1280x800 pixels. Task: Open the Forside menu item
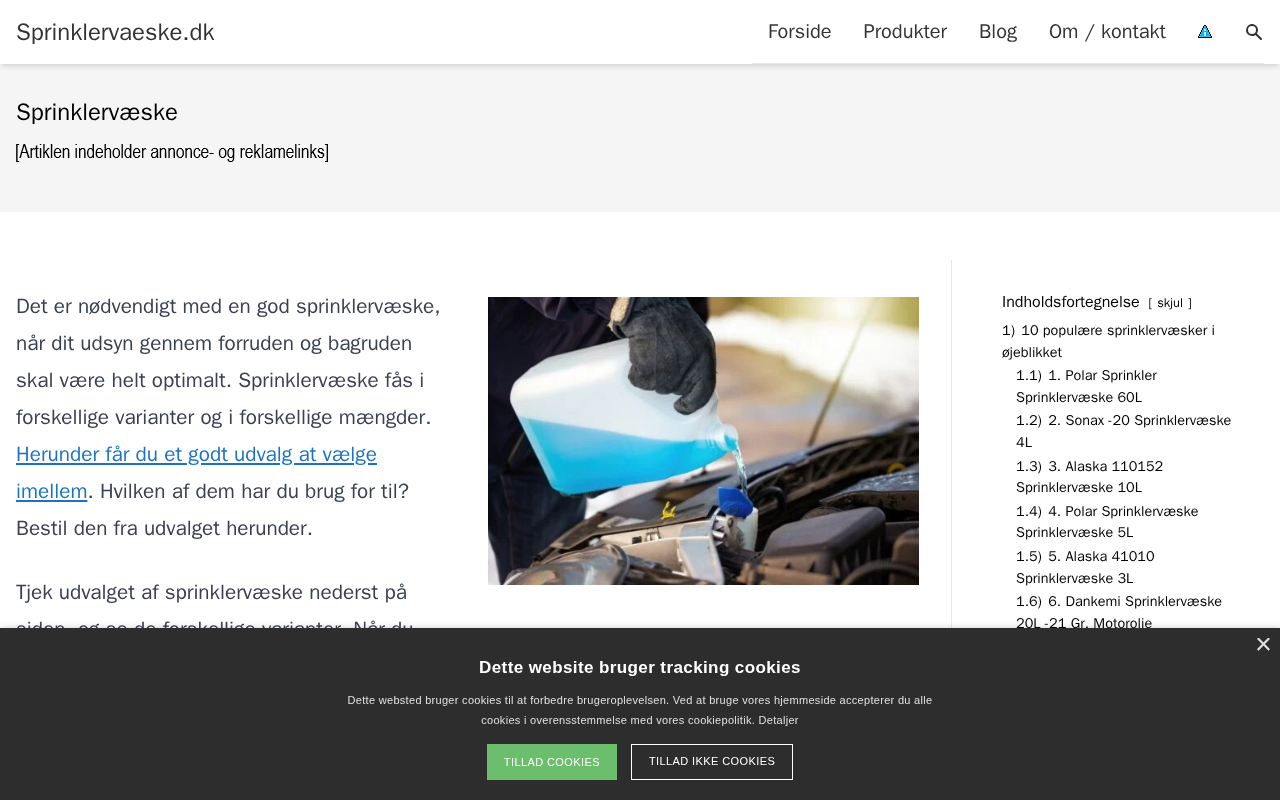point(799,32)
